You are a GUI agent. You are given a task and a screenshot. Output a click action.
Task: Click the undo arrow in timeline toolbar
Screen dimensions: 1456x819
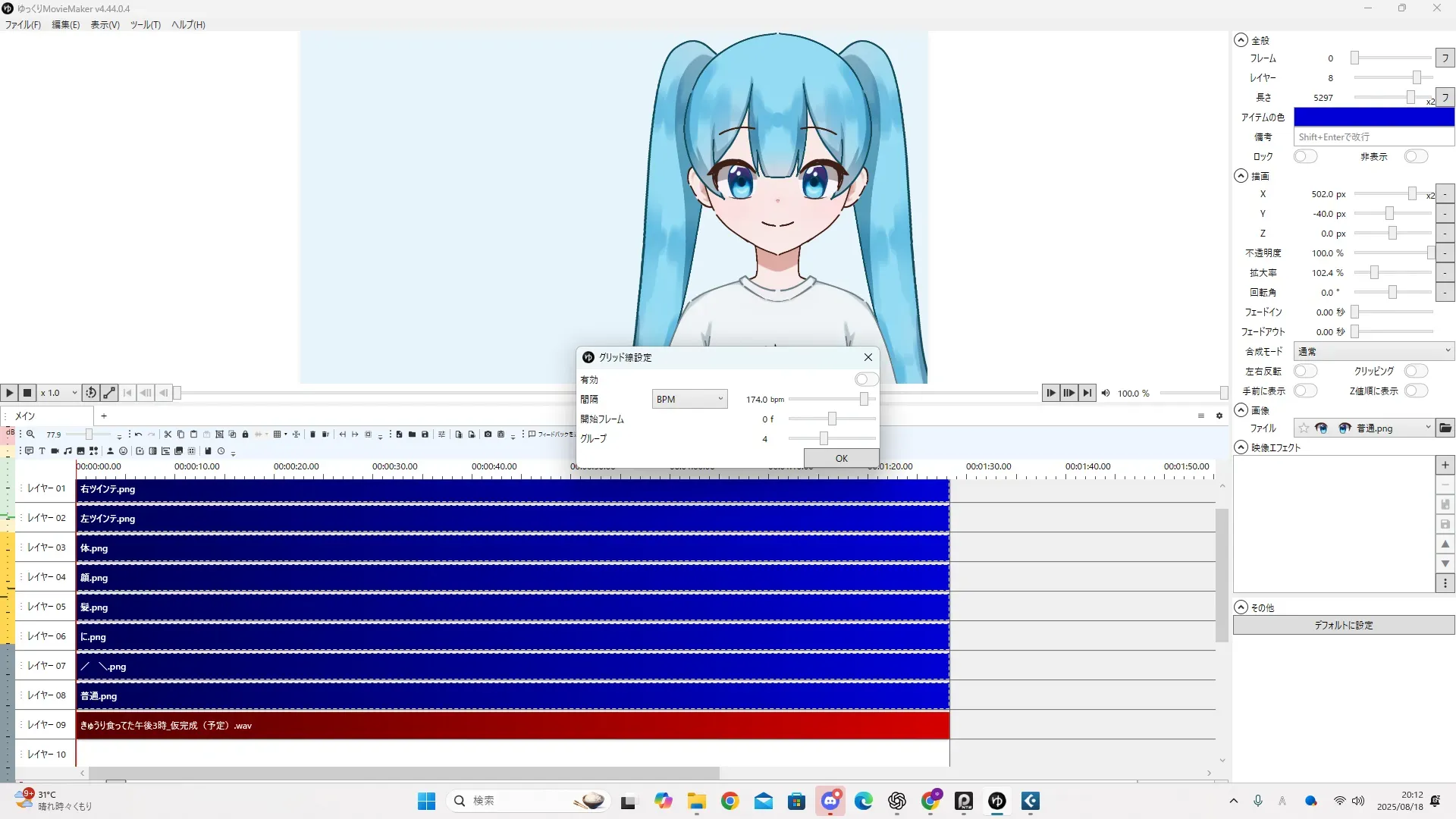click(138, 435)
